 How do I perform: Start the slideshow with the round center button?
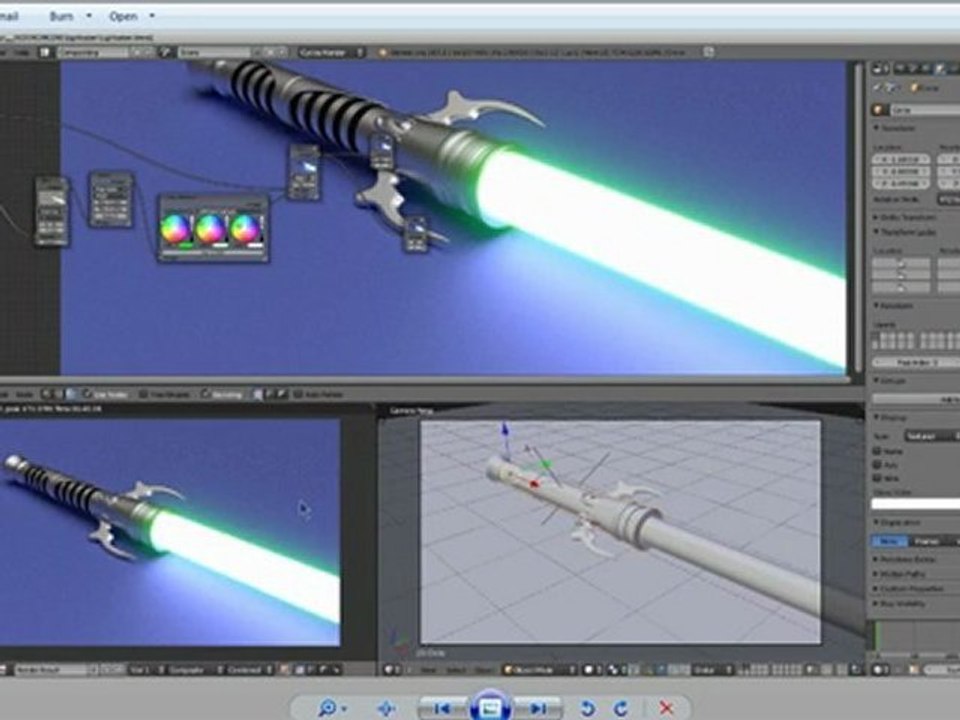click(490, 707)
